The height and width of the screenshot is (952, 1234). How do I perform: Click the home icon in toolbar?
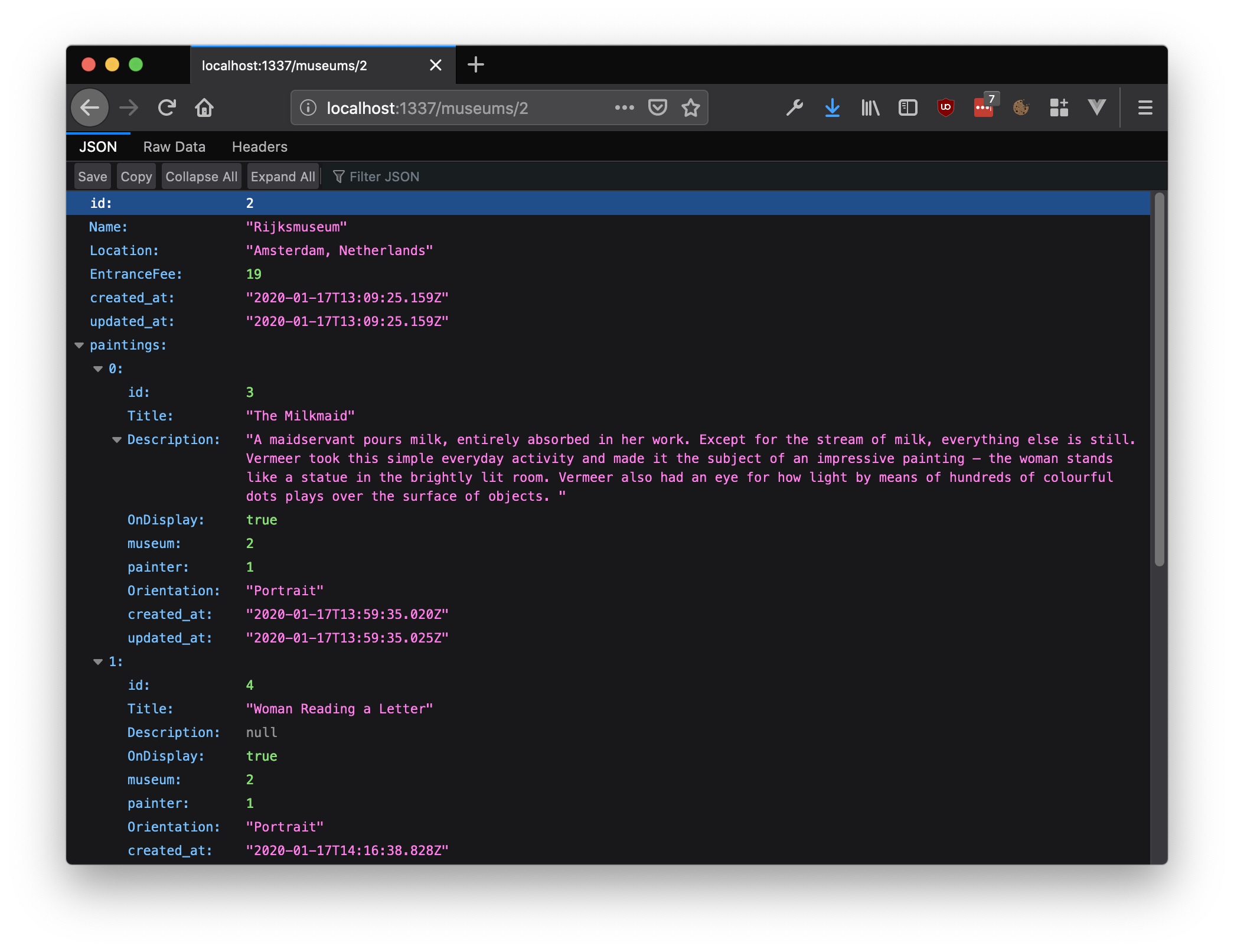click(x=204, y=107)
